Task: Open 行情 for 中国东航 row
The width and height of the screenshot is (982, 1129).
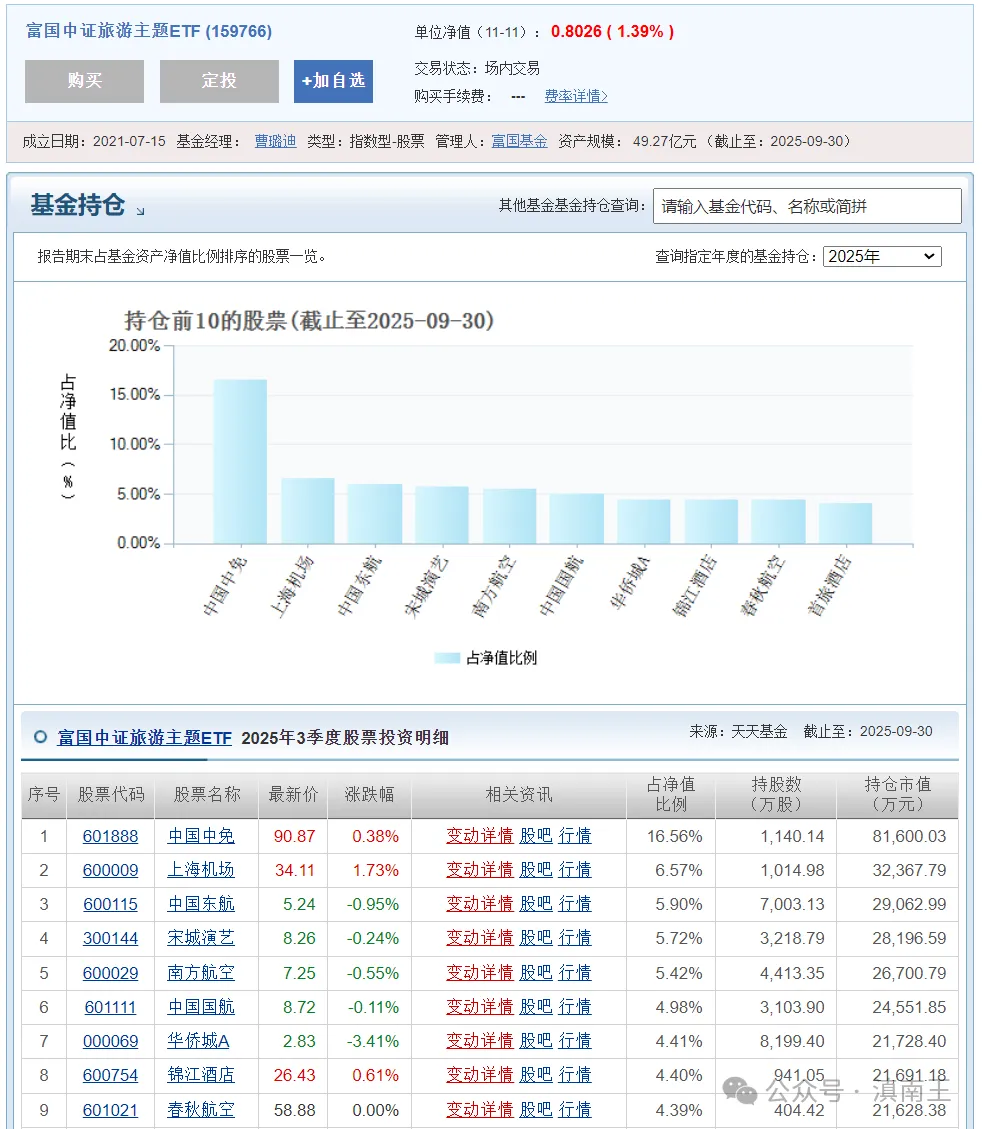Action: pos(575,904)
